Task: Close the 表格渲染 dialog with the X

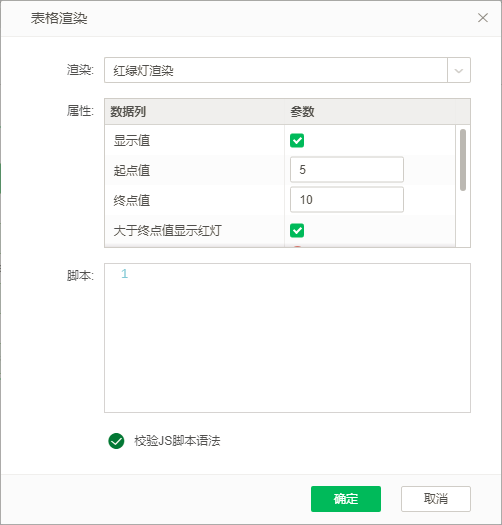Action: coord(483,18)
